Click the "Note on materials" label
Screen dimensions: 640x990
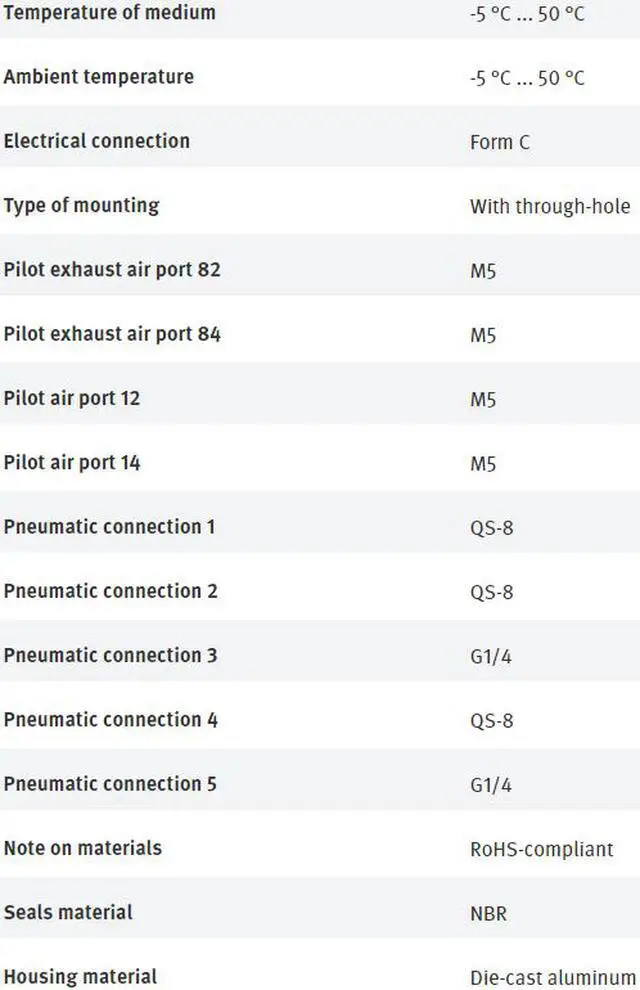click(x=82, y=848)
